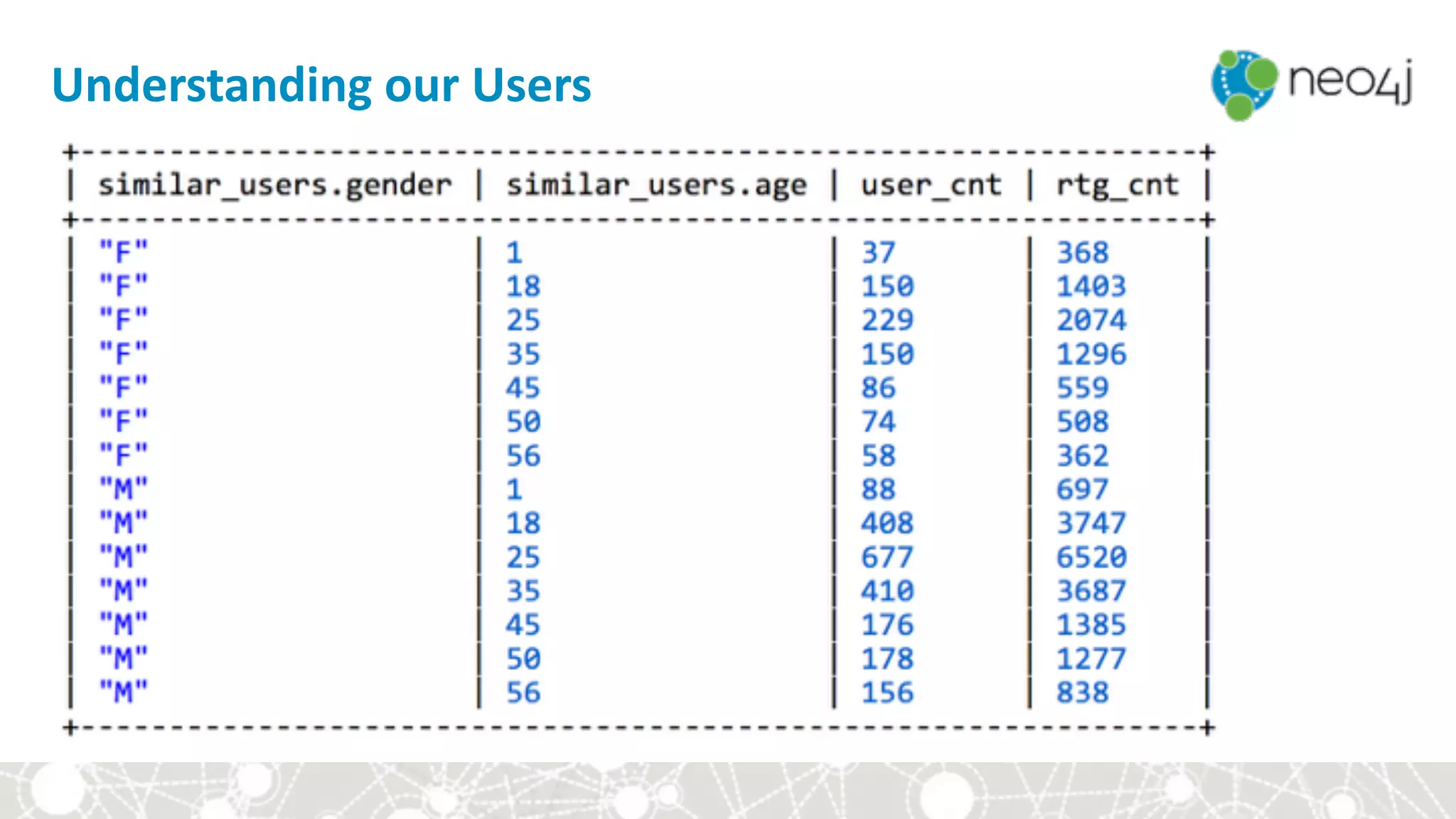Viewport: 1456px width, 819px height.
Task: Select user_cnt value 88
Action: point(879,489)
